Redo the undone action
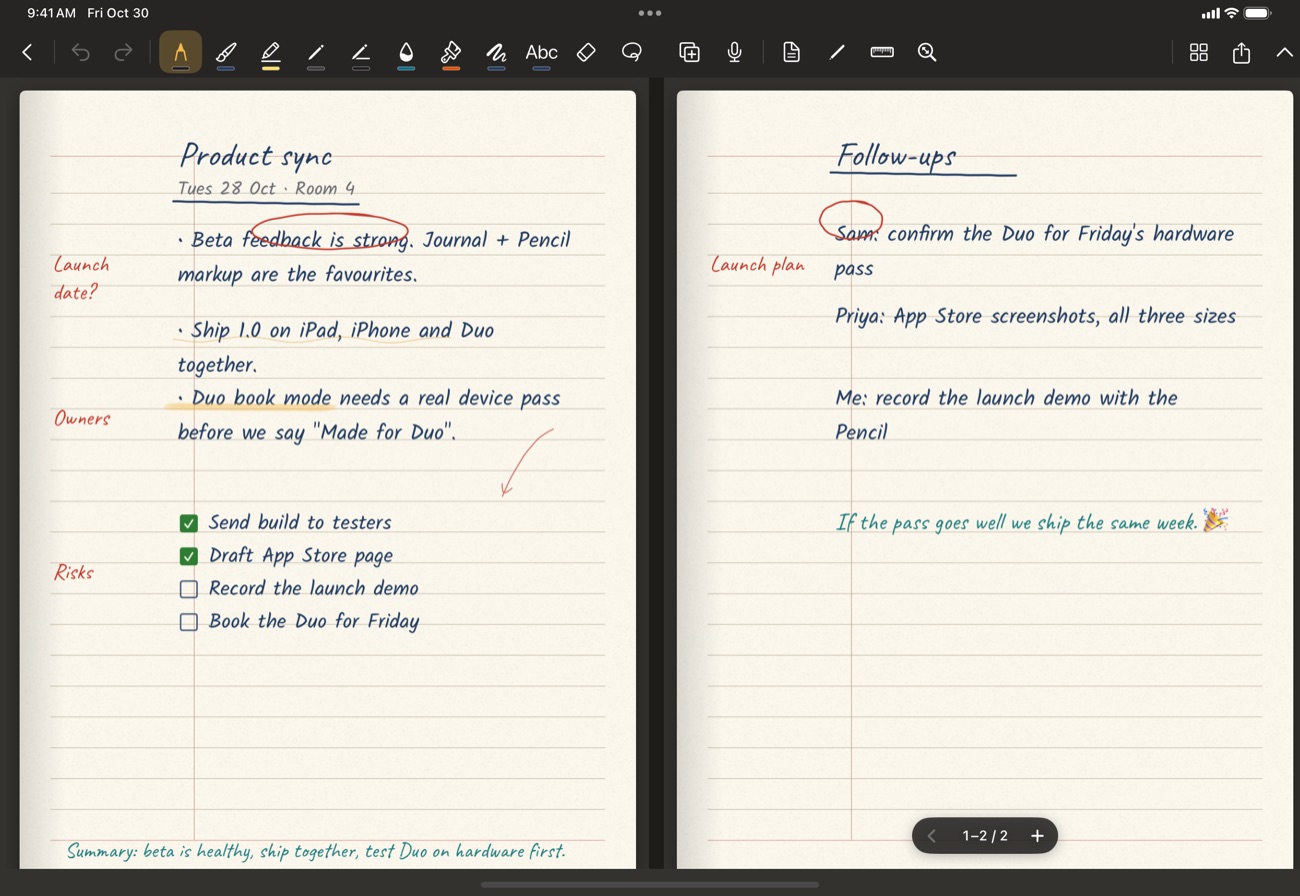1300x896 pixels. (x=124, y=52)
